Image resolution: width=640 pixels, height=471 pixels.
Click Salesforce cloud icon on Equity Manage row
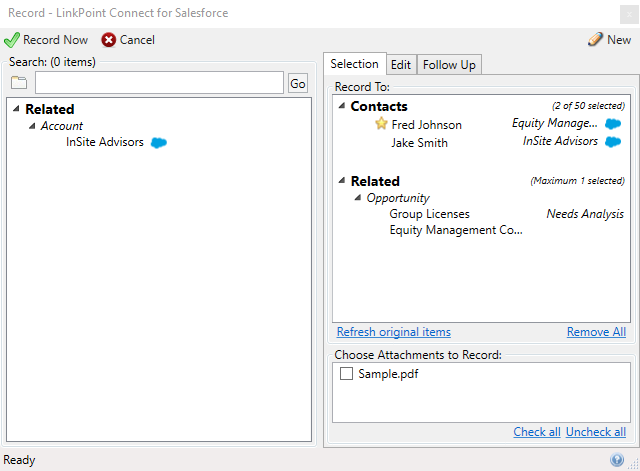(613, 124)
